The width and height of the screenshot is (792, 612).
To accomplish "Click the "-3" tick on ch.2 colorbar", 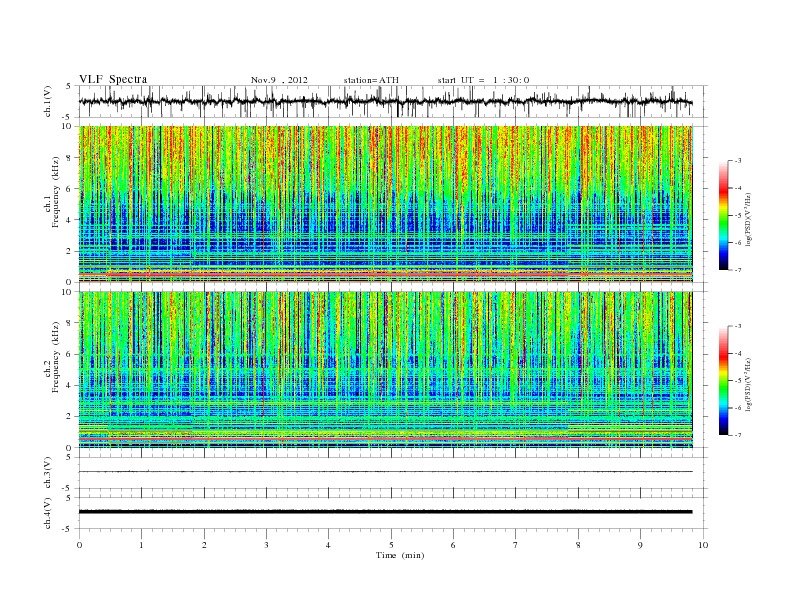I will click(738, 326).
